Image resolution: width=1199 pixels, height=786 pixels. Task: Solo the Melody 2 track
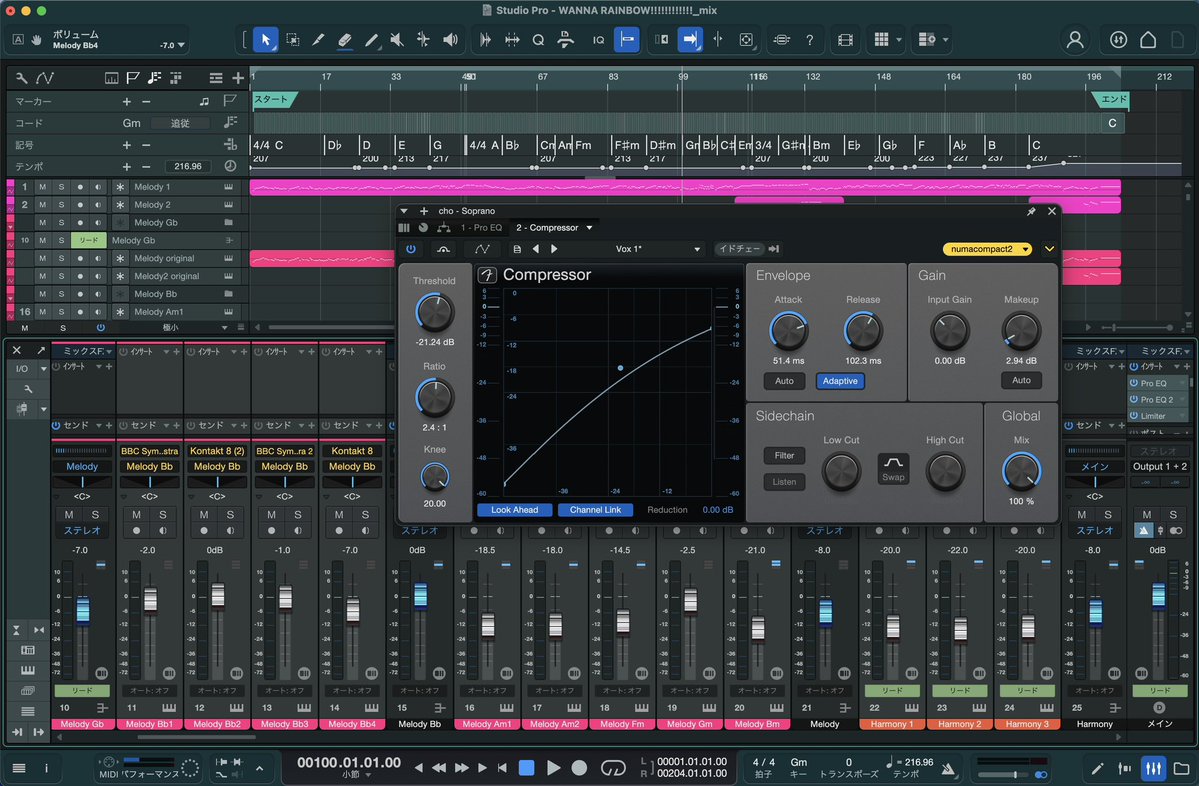pos(61,205)
